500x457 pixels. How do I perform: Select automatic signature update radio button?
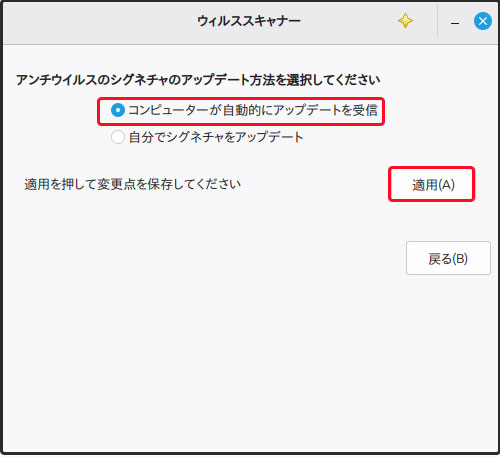point(118,110)
